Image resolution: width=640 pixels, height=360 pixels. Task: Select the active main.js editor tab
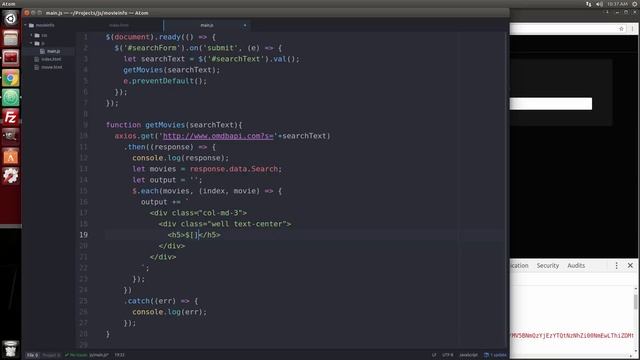point(207,25)
